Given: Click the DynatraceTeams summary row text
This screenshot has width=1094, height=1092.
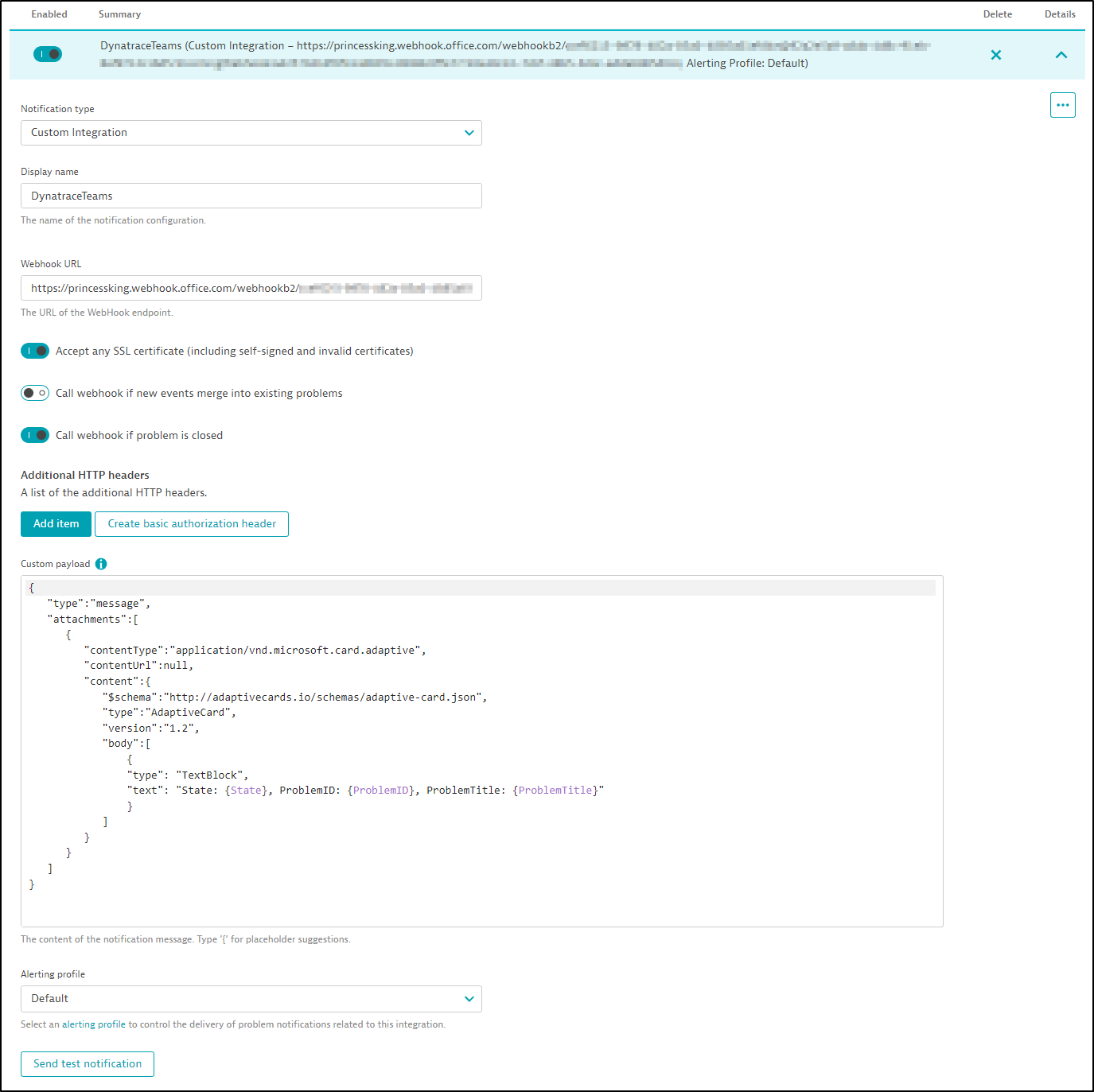Looking at the screenshot, I should click(516, 54).
